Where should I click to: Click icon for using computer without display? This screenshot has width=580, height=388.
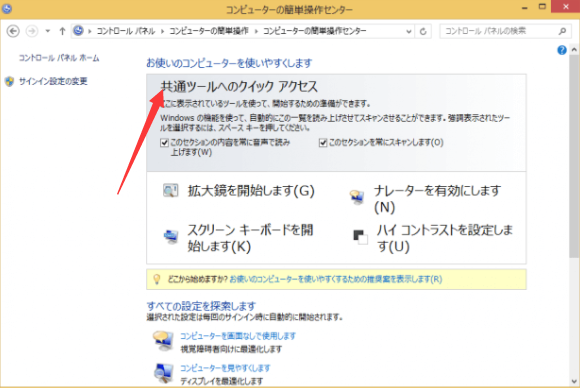(163, 341)
